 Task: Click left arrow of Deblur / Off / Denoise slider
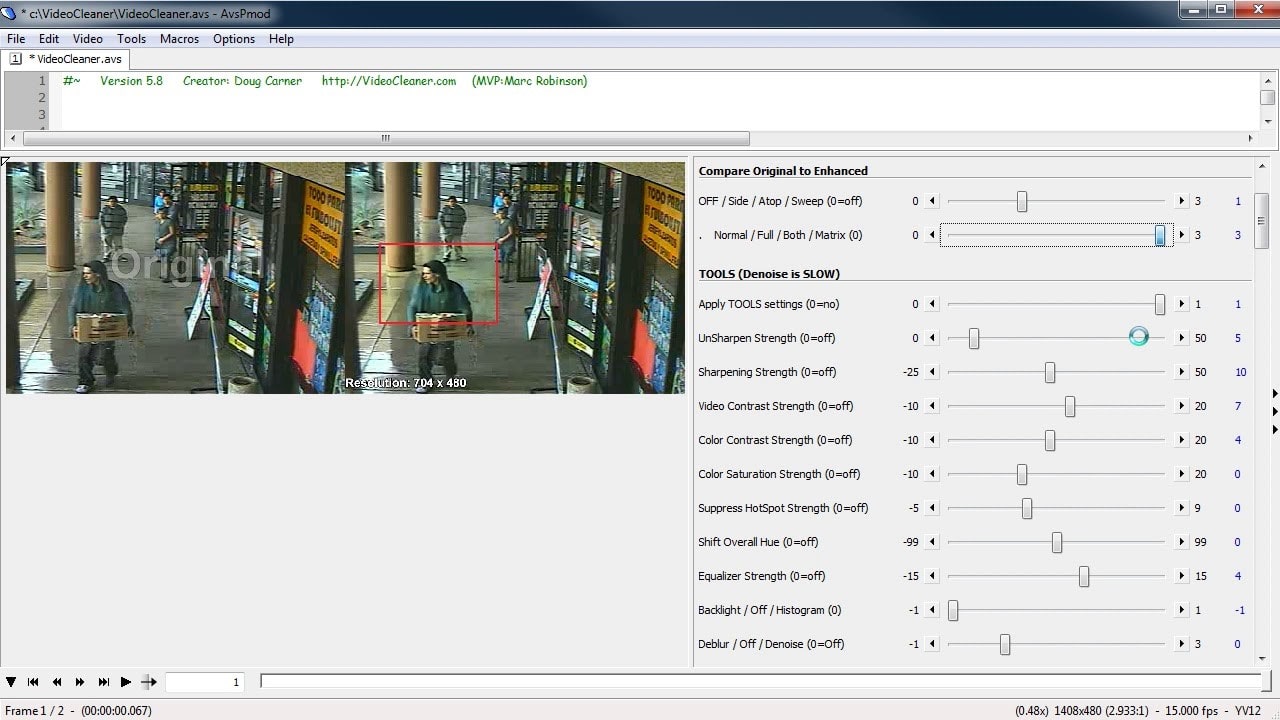click(933, 644)
